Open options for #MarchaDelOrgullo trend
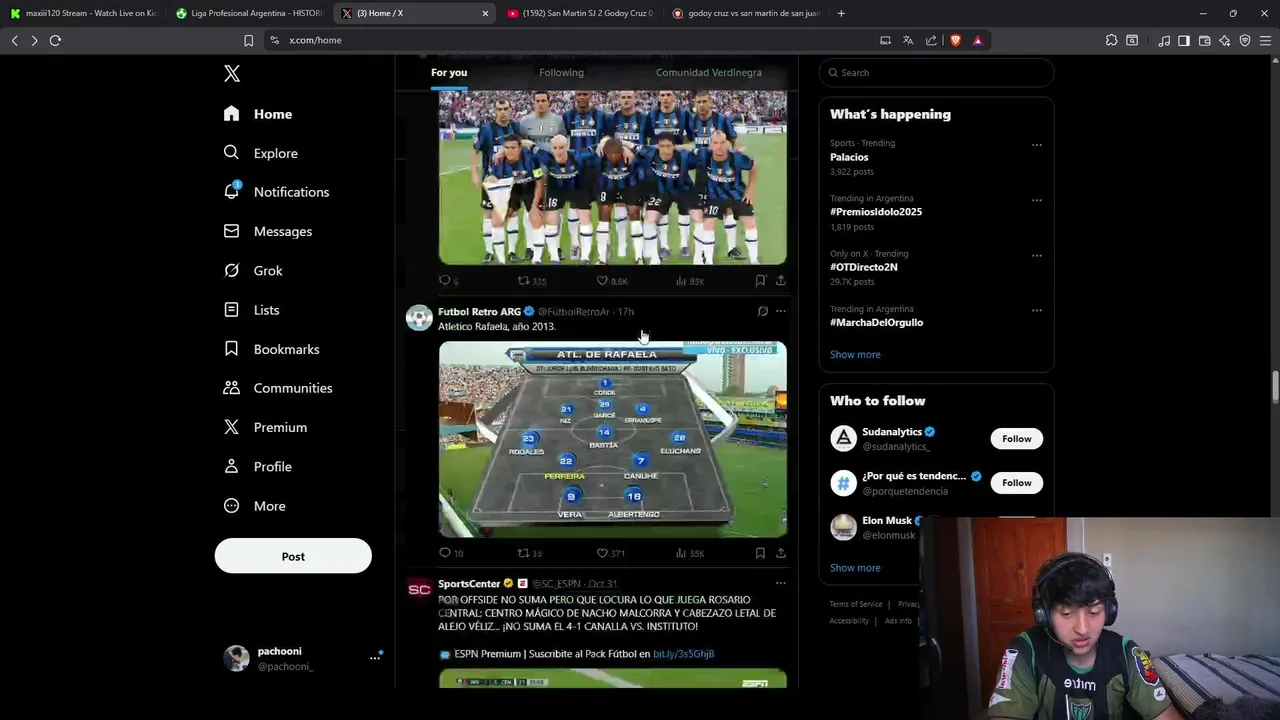 point(1037,310)
